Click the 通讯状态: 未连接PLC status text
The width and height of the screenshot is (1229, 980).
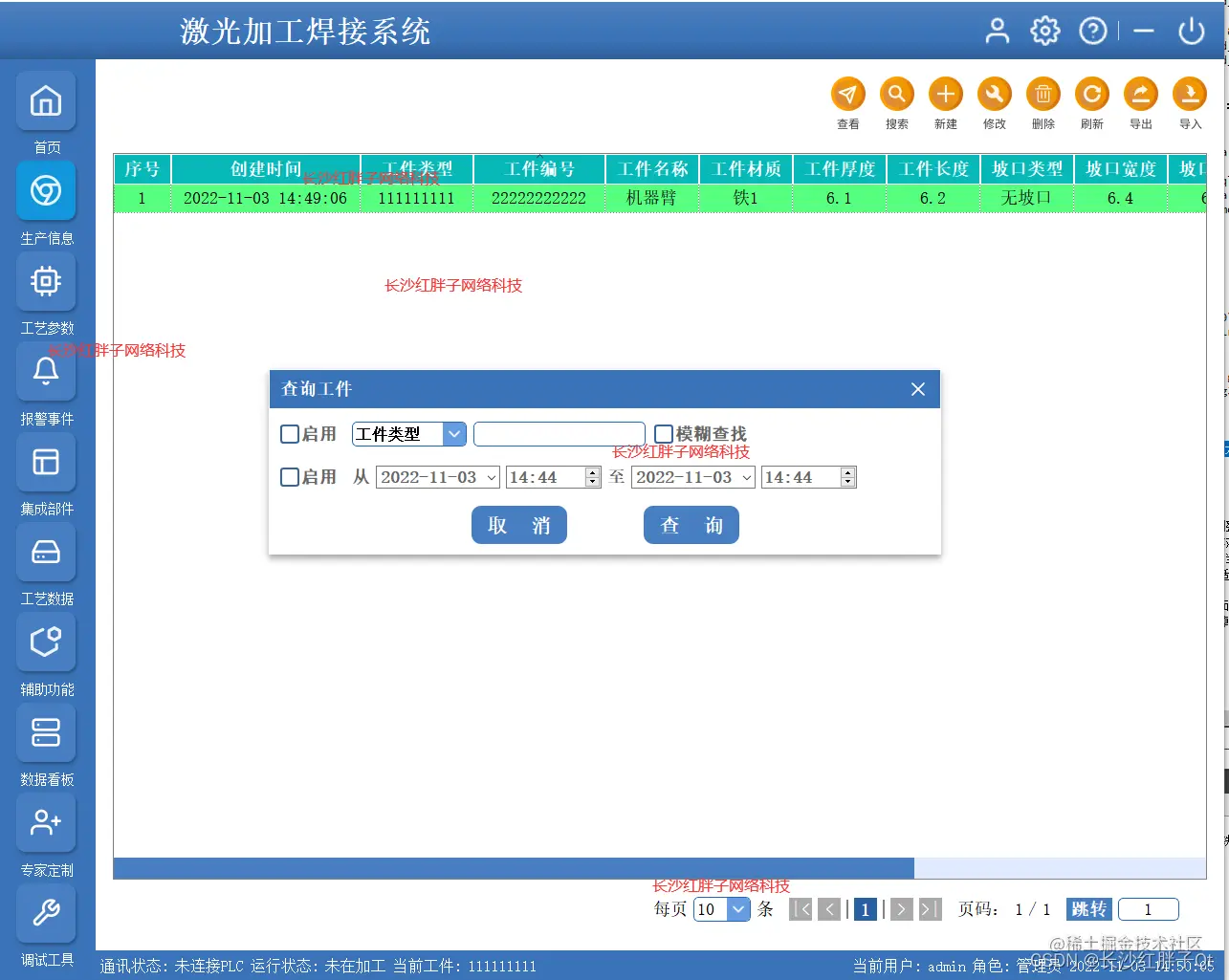click(x=172, y=966)
